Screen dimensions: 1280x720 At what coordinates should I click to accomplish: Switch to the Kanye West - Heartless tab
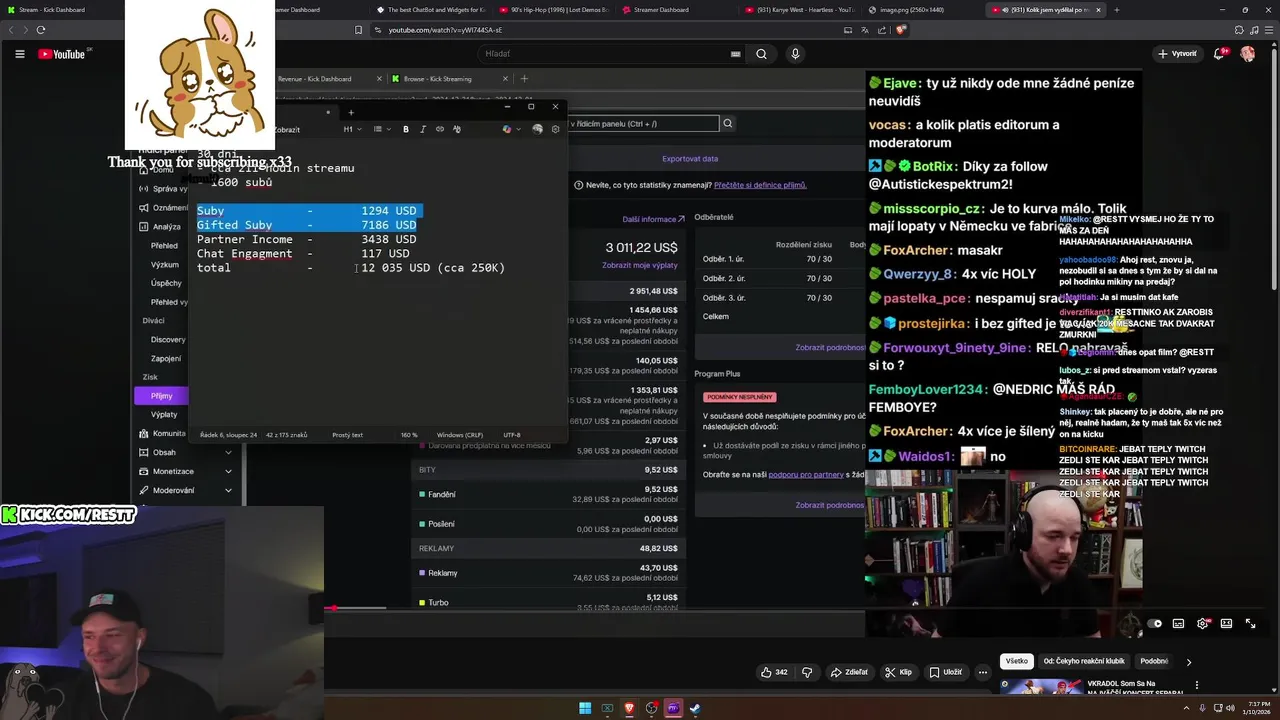click(800, 10)
